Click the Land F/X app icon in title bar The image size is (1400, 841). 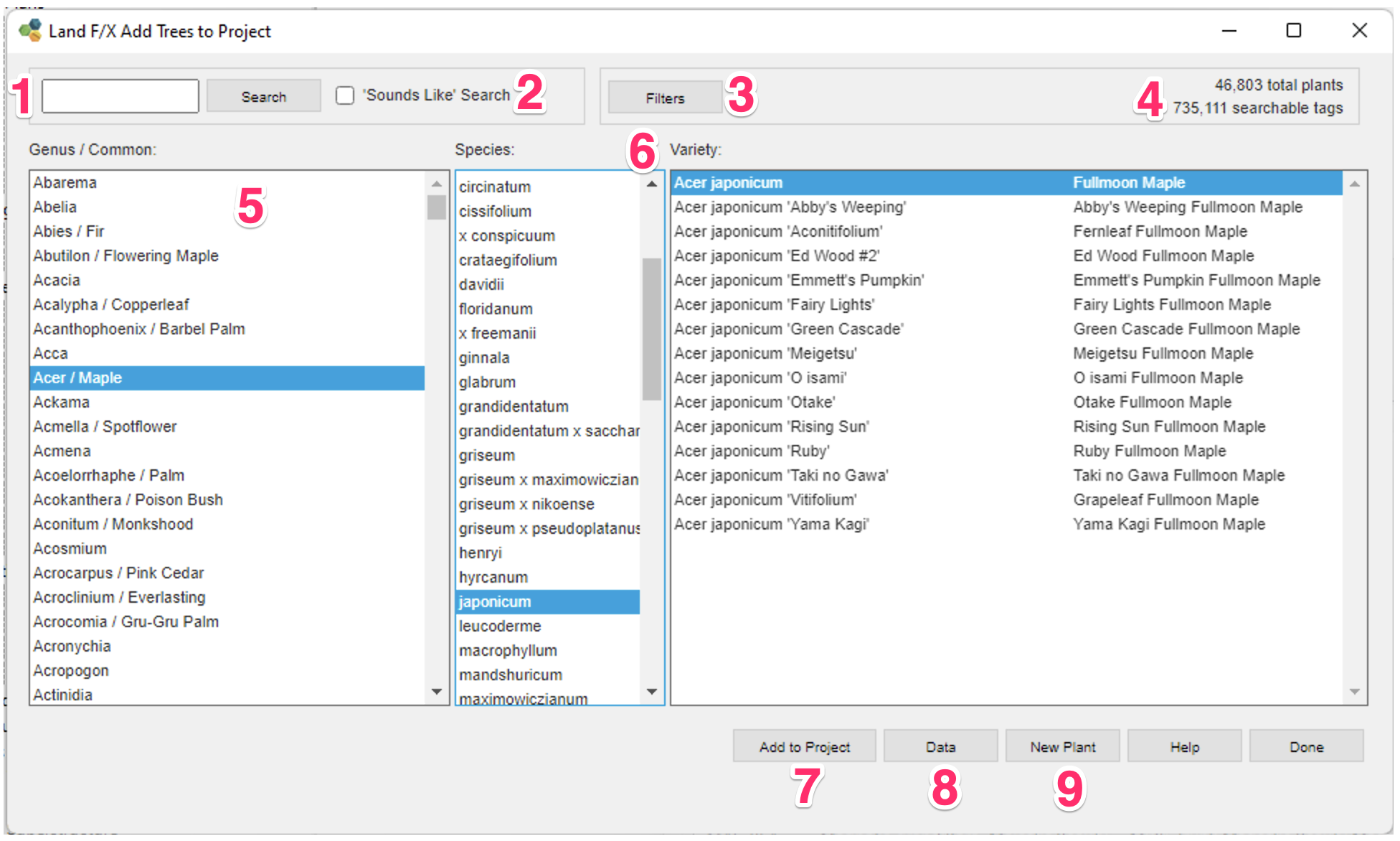tap(30, 31)
